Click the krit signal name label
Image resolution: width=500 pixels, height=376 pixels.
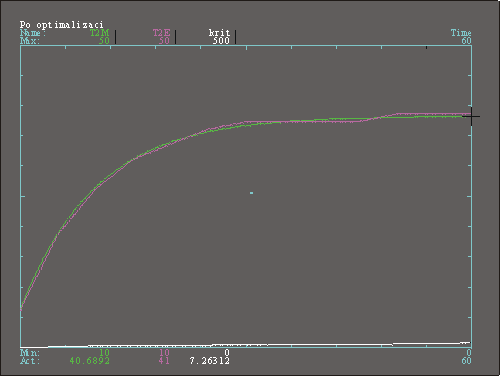pos(219,33)
